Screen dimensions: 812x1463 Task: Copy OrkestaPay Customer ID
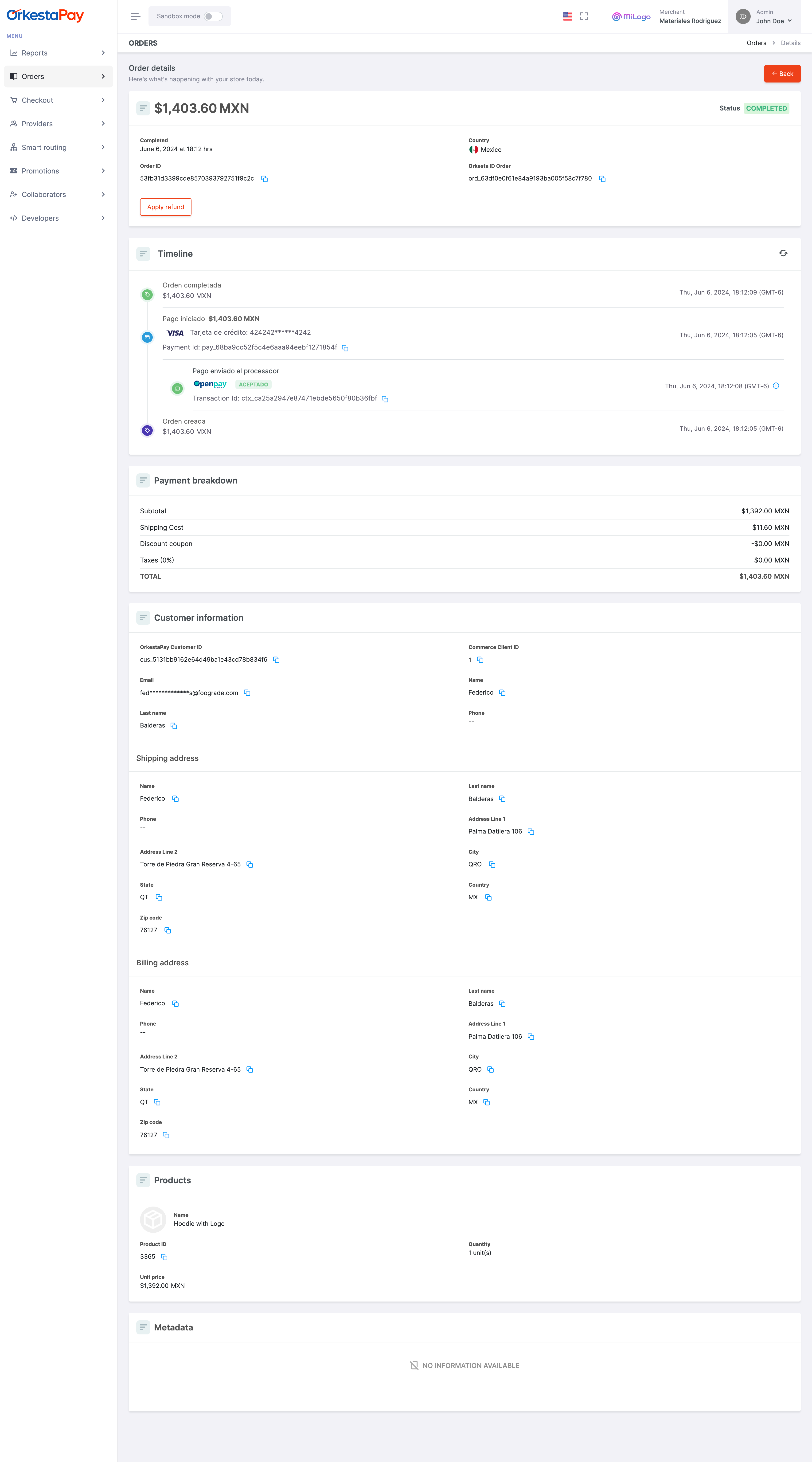[x=276, y=660]
